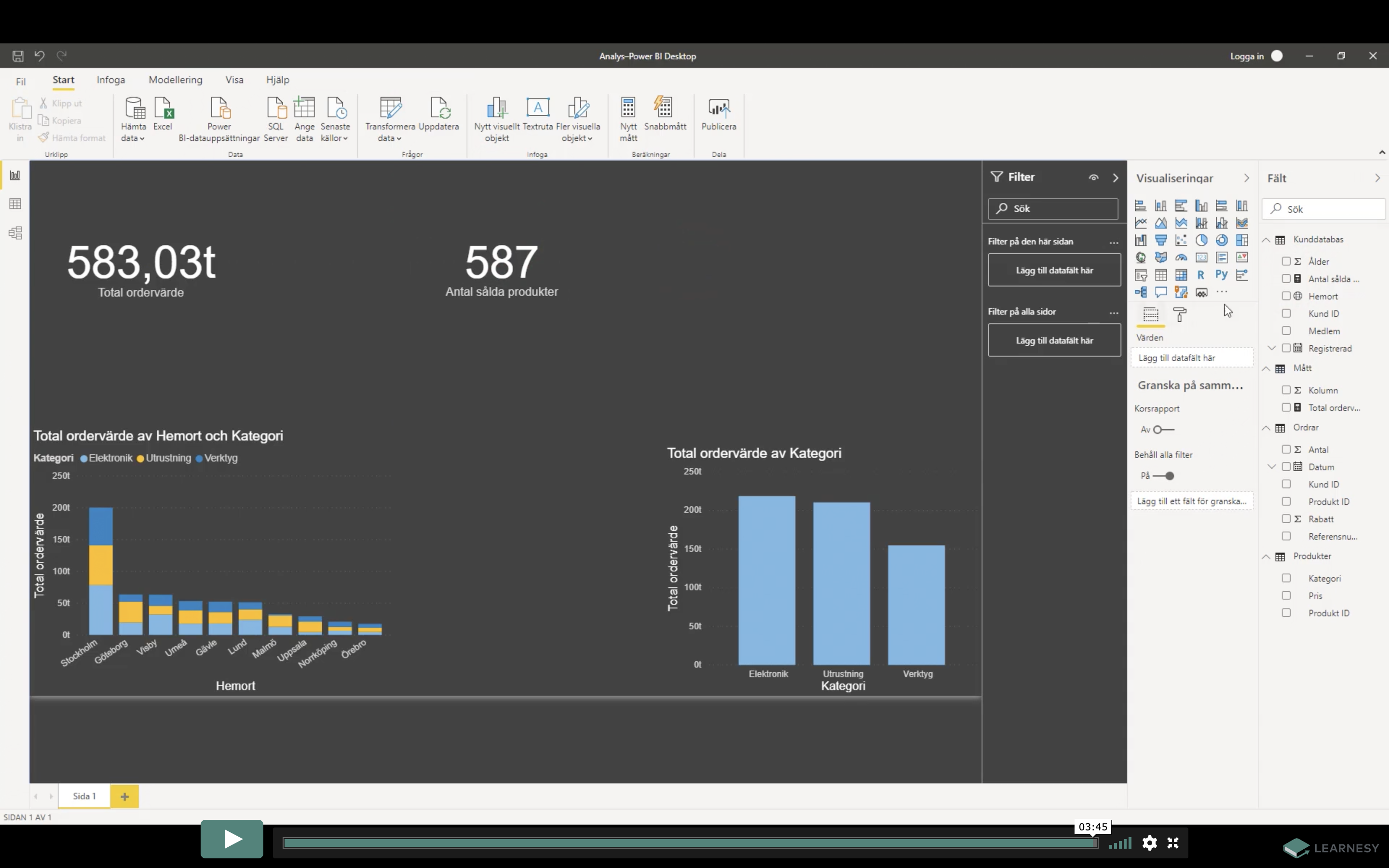Viewport: 1389px width, 868px height.
Task: Open the Format paint roller tab
Action: pyautogui.click(x=1180, y=314)
